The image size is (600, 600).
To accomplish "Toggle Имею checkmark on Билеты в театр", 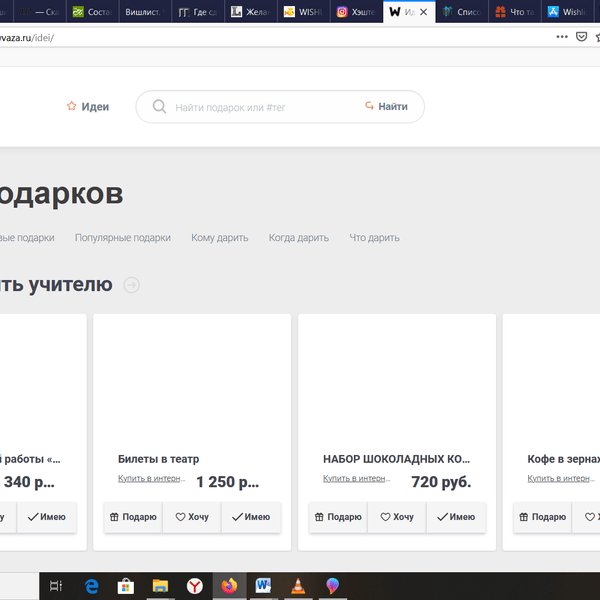I will [250, 517].
